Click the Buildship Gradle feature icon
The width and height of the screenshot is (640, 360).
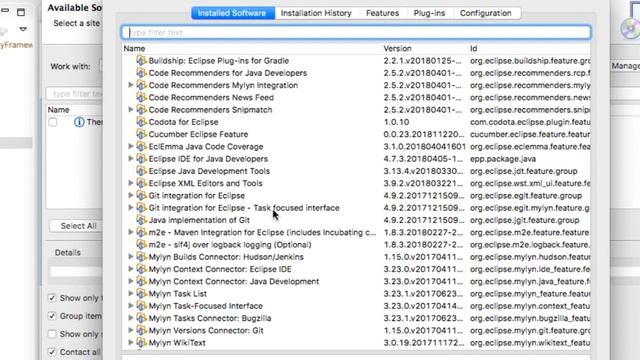[141, 60]
